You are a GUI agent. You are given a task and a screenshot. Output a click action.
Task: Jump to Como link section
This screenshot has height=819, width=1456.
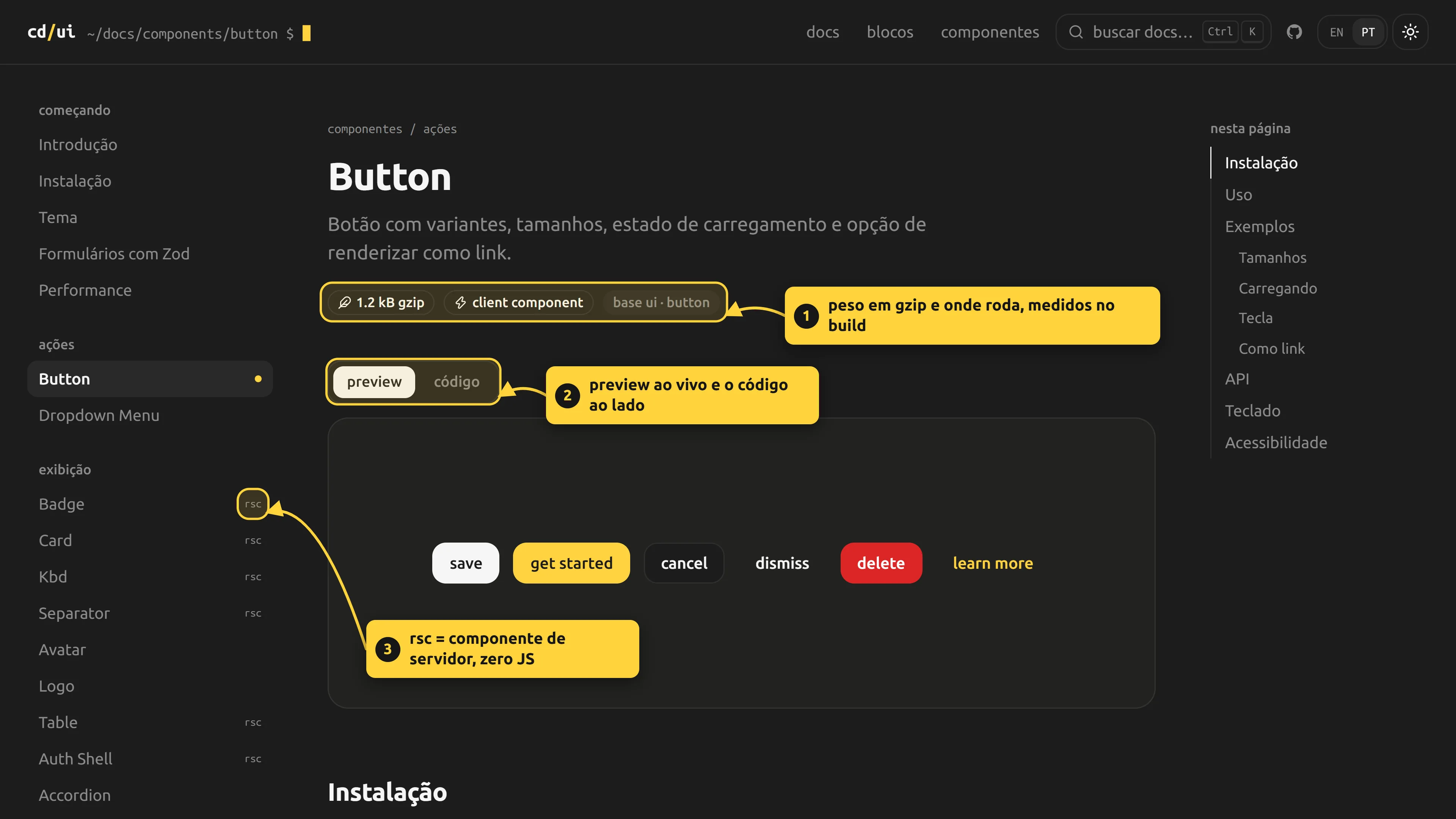point(1271,348)
